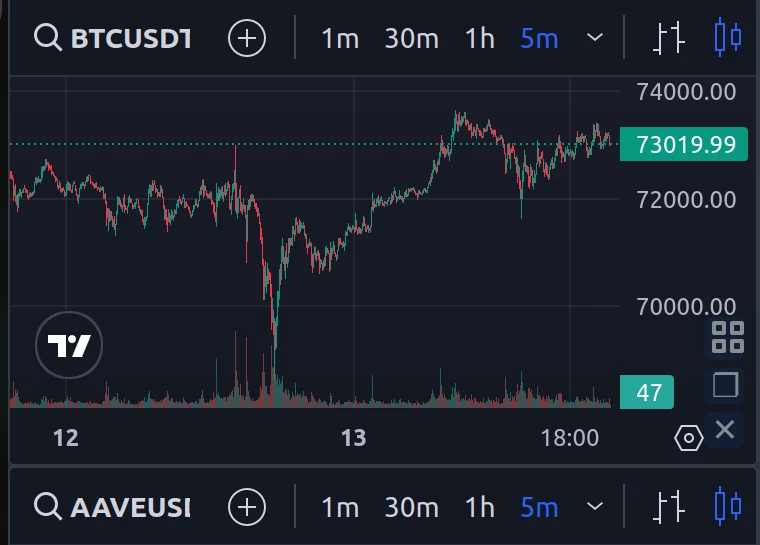This screenshot has height=545, width=760.
Task: Click the AAVEUSD symbol name
Action: click(131, 507)
